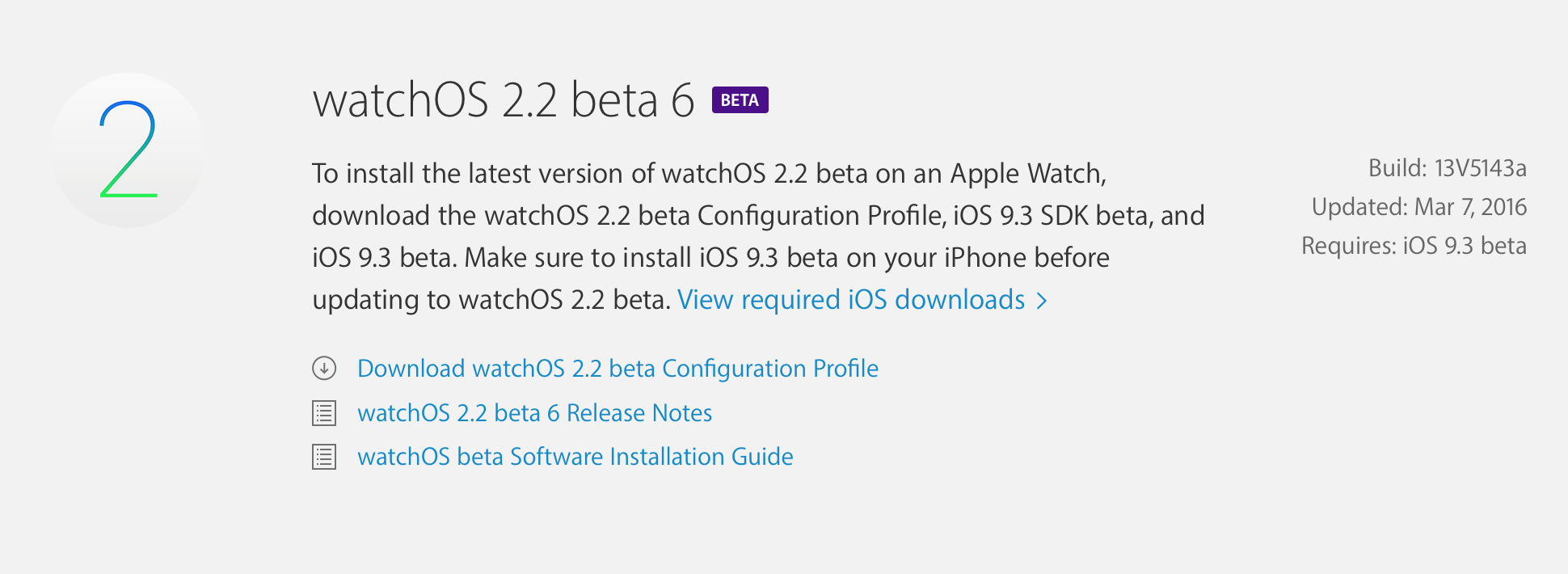Open View required iOS downloads link

pyautogui.click(x=851, y=300)
